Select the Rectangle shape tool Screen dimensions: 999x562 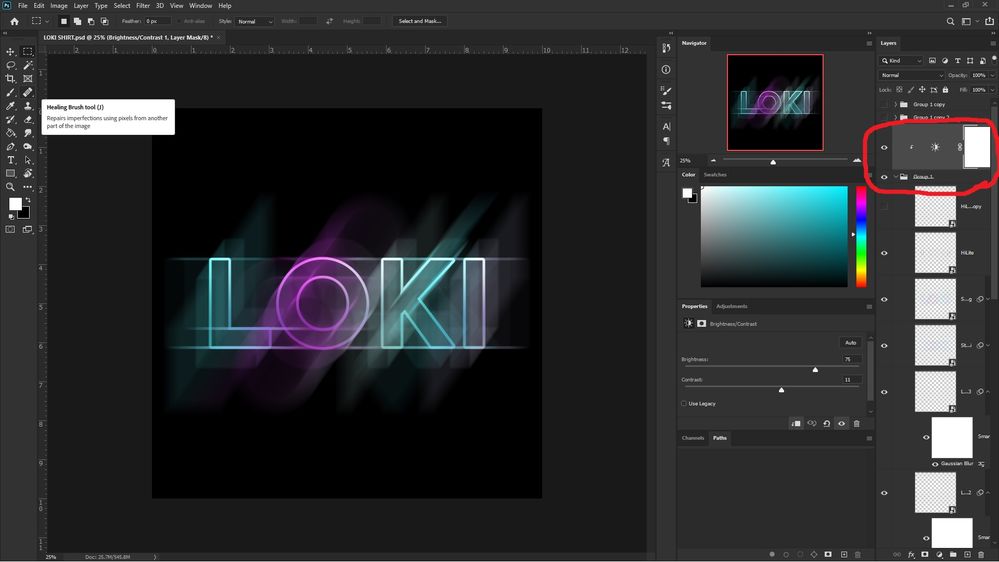click(x=10, y=173)
